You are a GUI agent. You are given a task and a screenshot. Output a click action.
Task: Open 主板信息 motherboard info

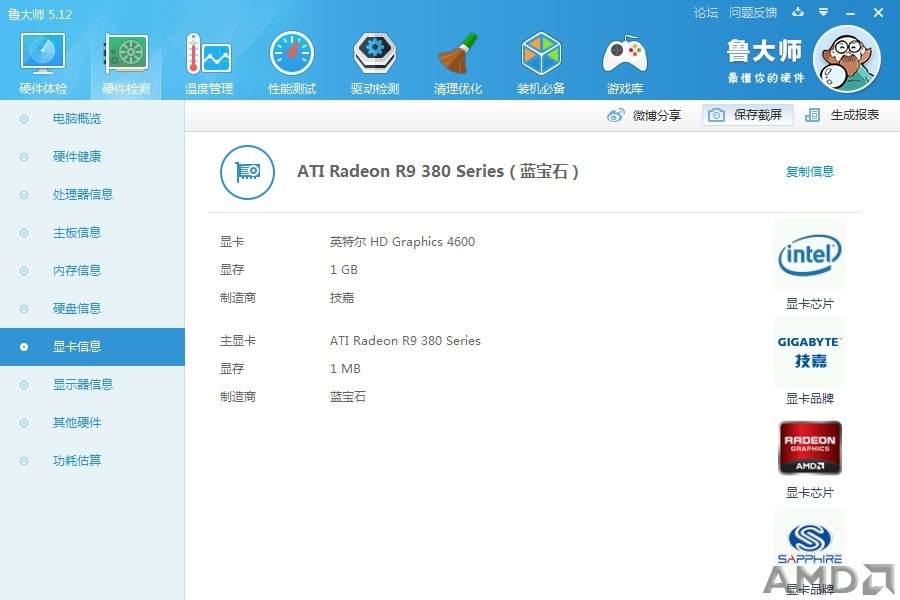[x=77, y=233]
